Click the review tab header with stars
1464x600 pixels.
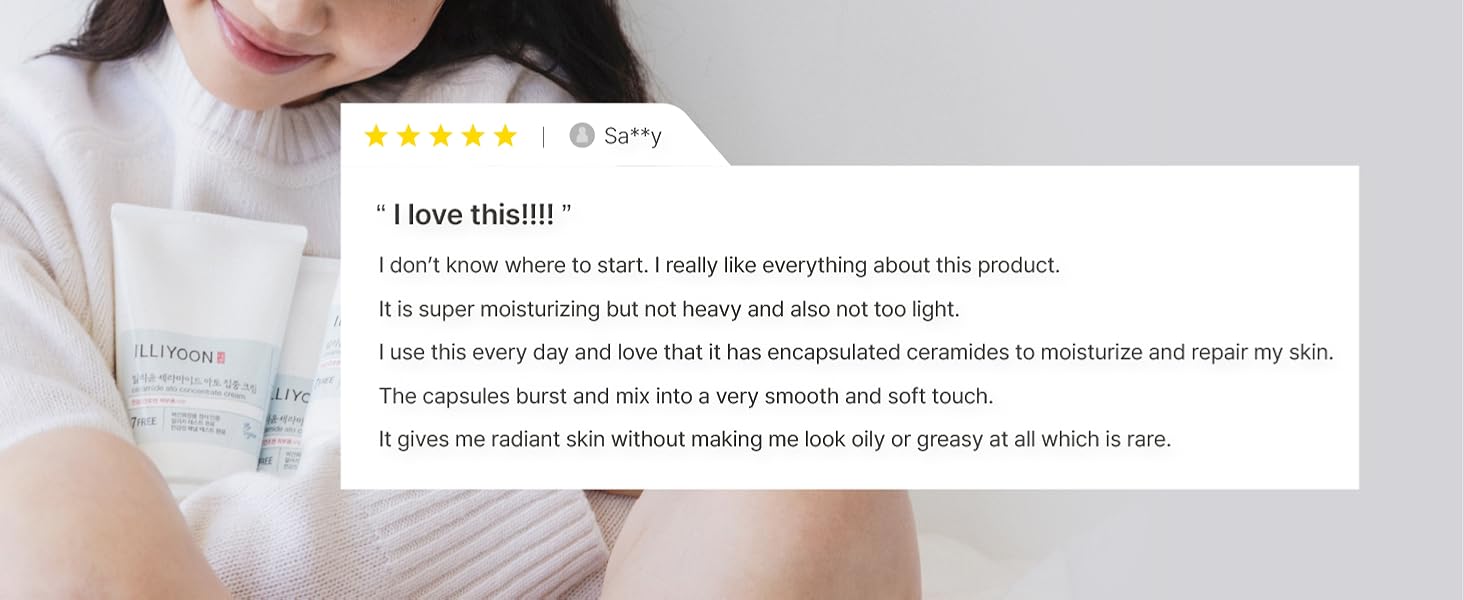point(535,135)
